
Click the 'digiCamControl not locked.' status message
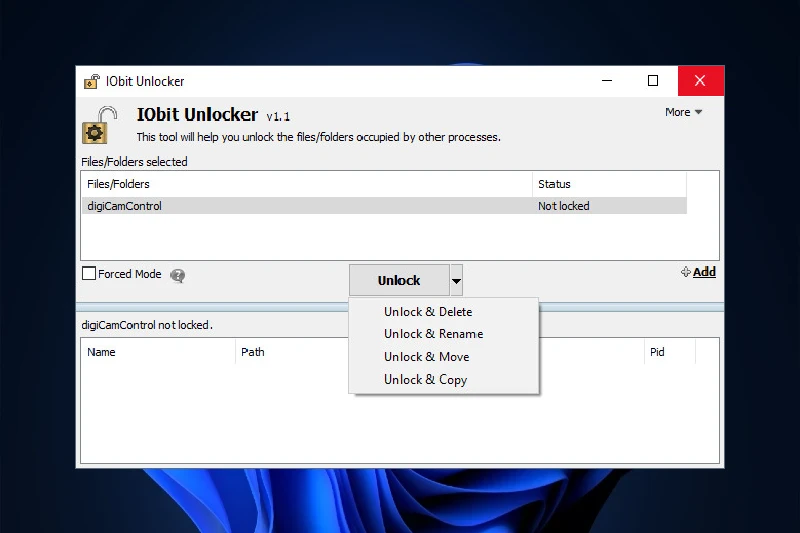click(x=147, y=325)
